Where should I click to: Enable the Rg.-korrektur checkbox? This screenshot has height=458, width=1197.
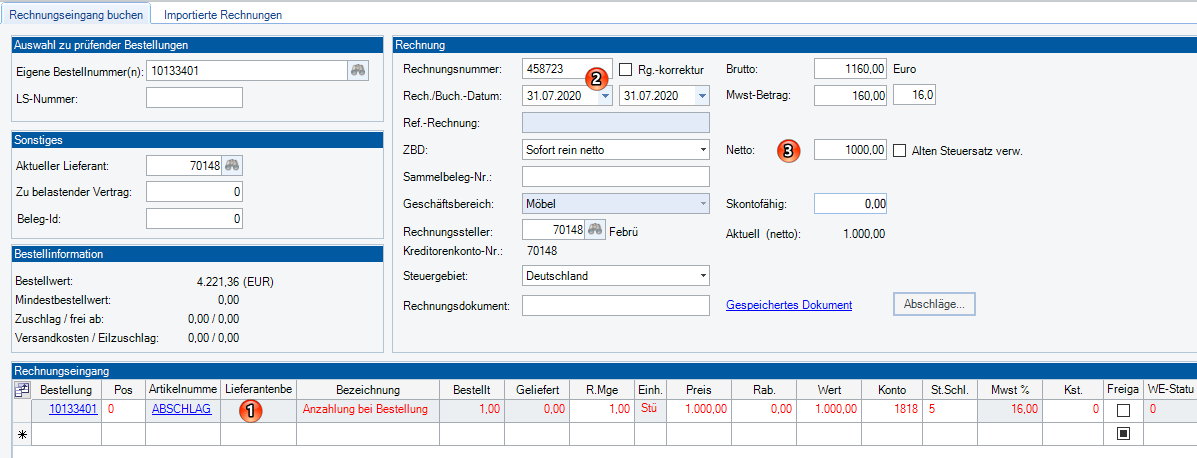click(626, 70)
